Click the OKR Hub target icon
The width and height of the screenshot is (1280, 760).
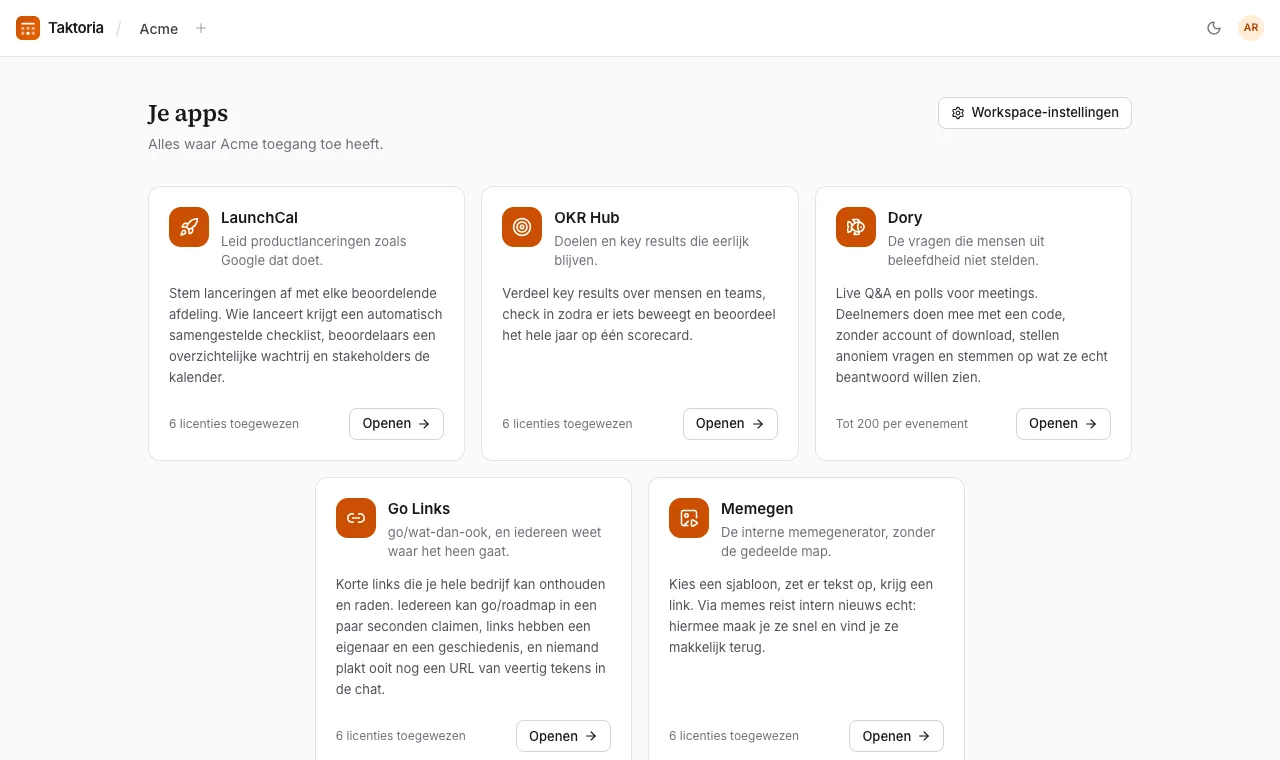point(522,227)
